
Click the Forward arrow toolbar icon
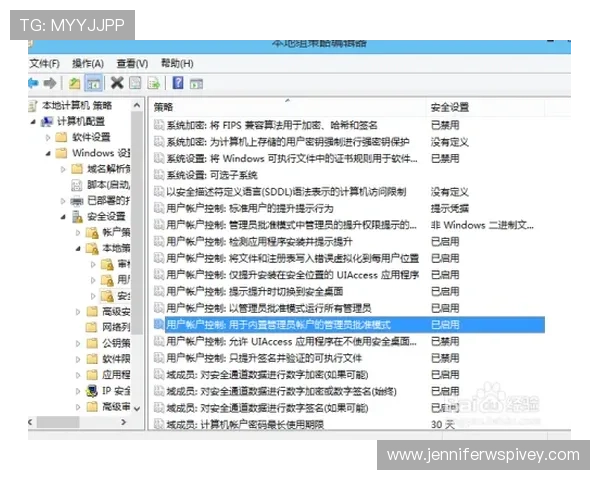50,83
